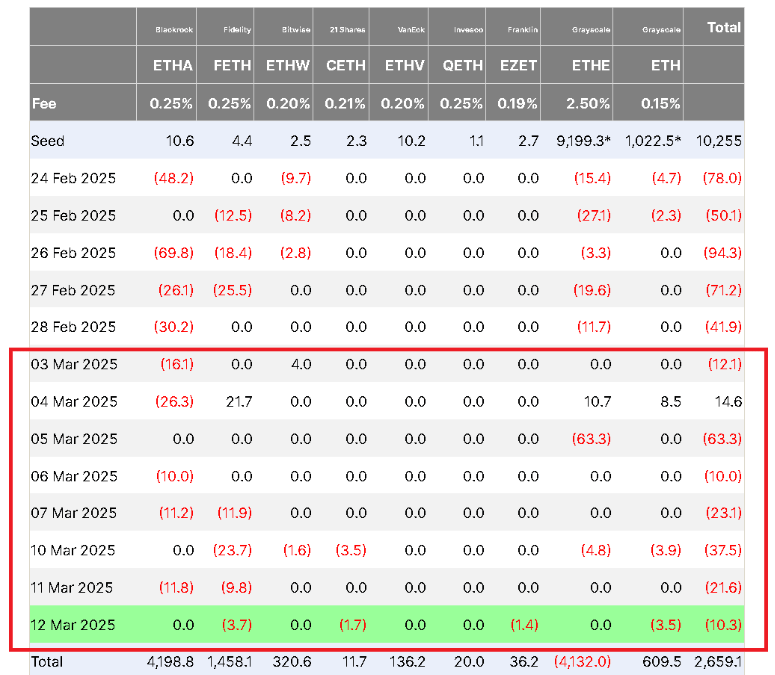Click the (63.3) ETHE outflow
Screen dimensions: 775x675
pos(591,439)
